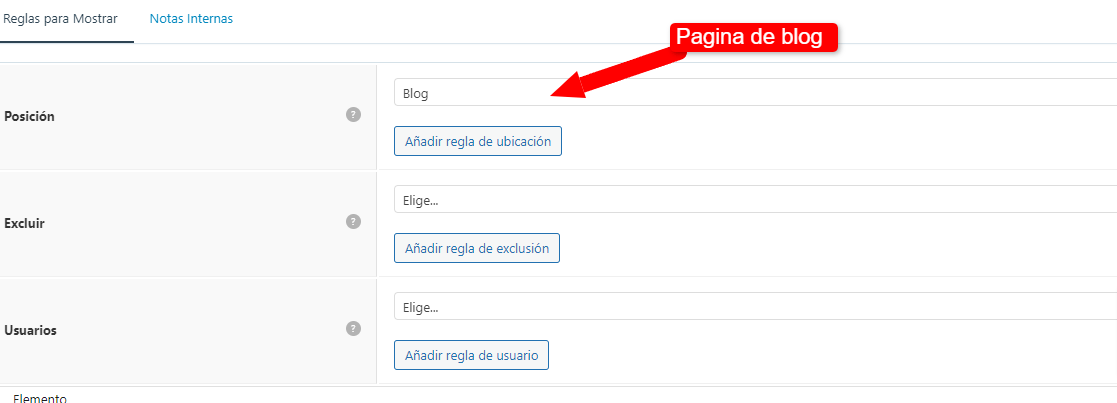Click the 'Elige...' placeholder in user rule field
Viewport: 1117px width, 403px height.
[420, 307]
